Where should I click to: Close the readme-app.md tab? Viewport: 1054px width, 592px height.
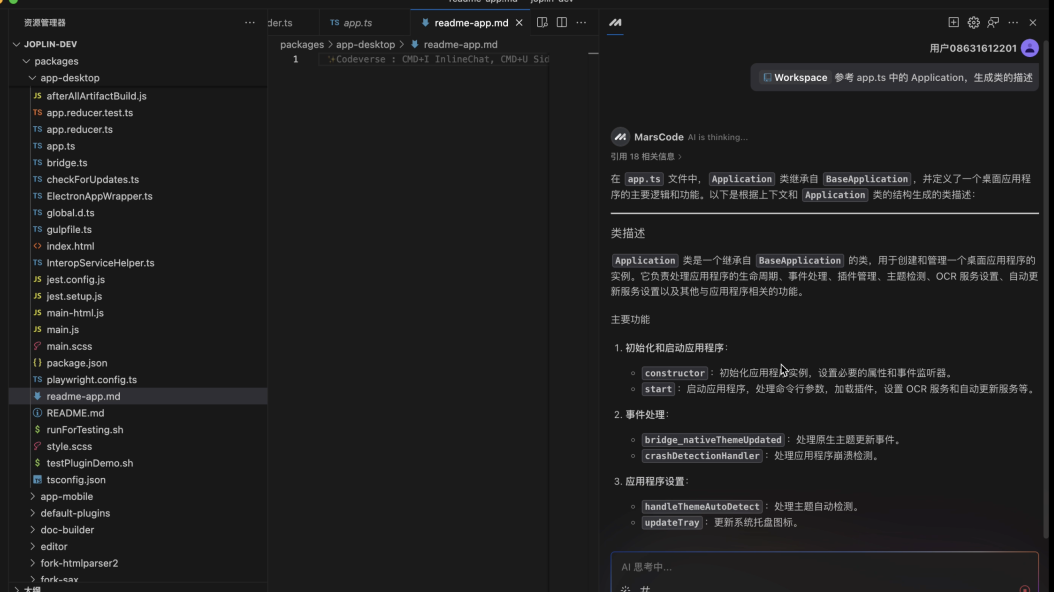[x=518, y=22]
